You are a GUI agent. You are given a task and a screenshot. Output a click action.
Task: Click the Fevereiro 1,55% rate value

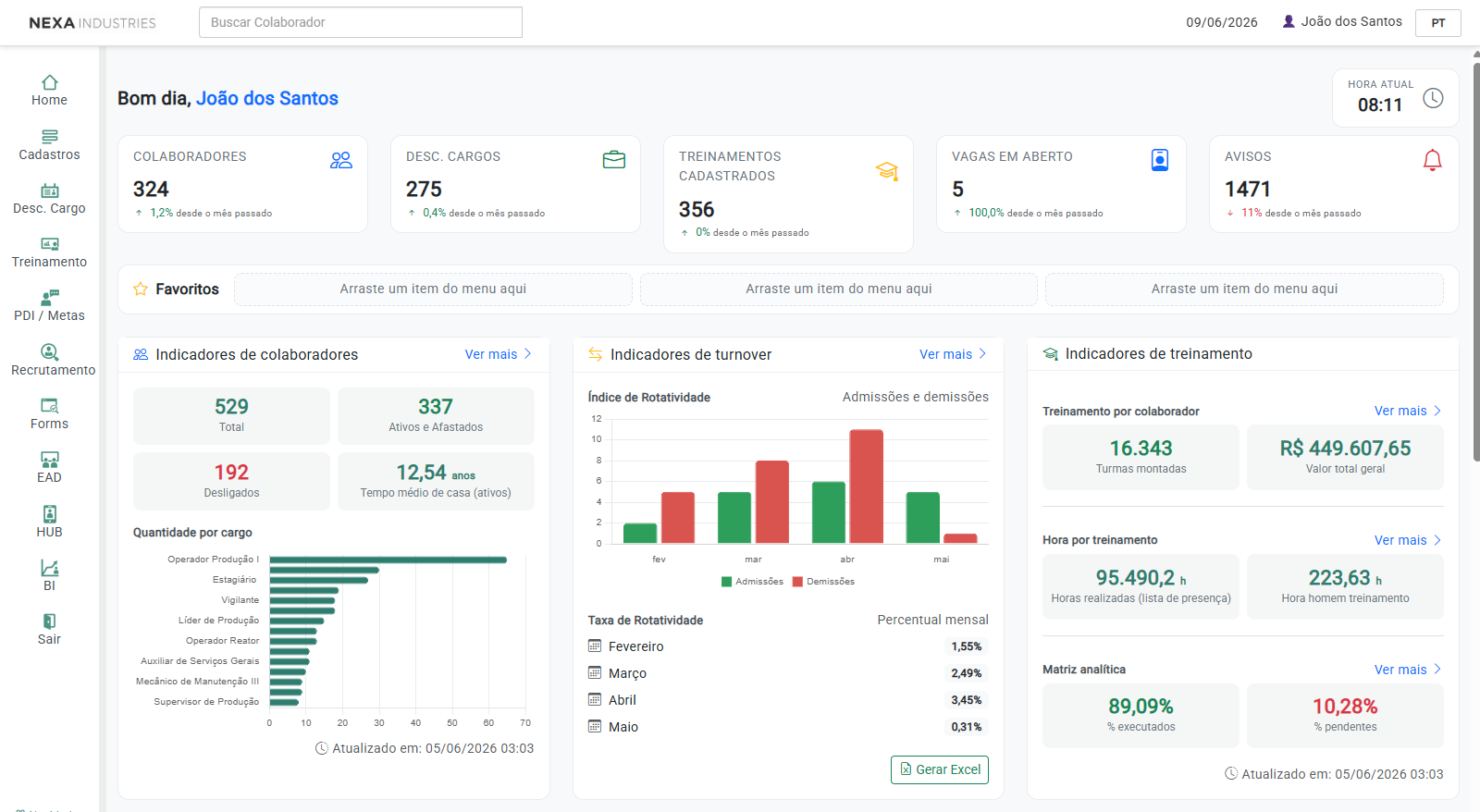(967, 646)
